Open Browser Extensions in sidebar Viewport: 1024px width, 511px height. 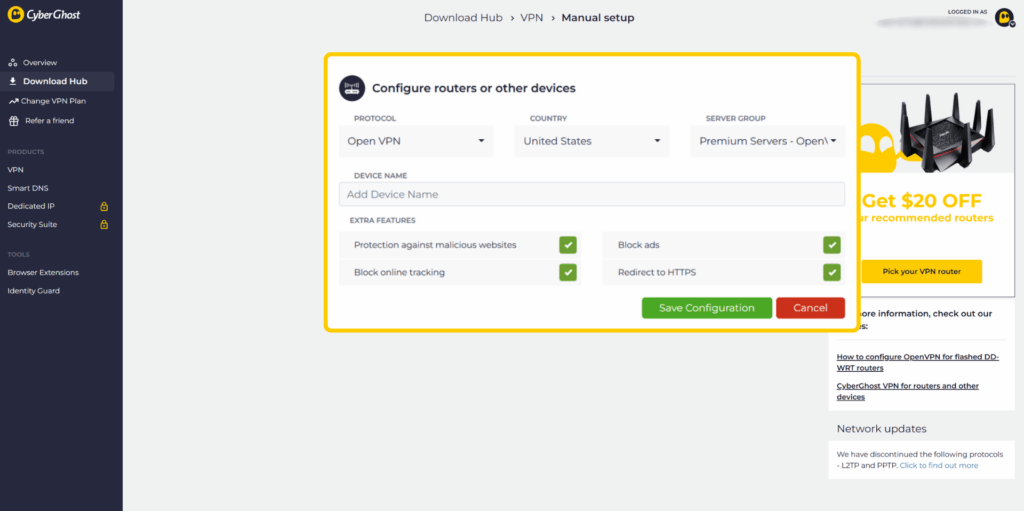[43, 272]
